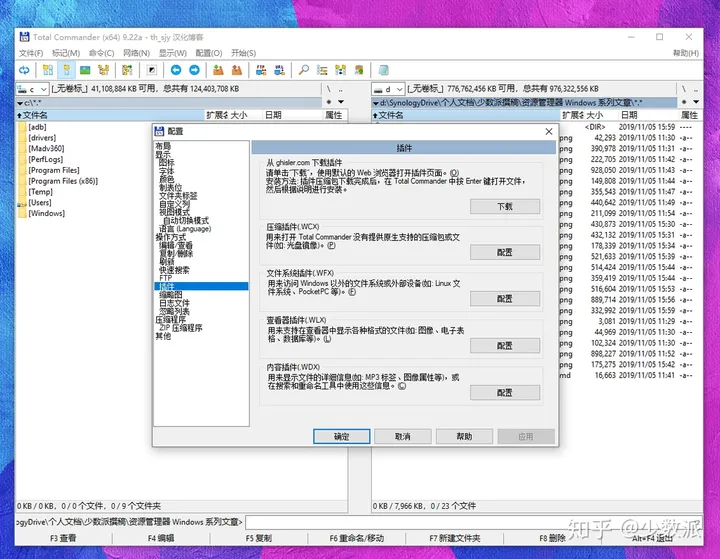Image resolution: width=720 pixels, height=559 pixels.
Task: Open right panel favorites asterisk button
Action: (684, 102)
